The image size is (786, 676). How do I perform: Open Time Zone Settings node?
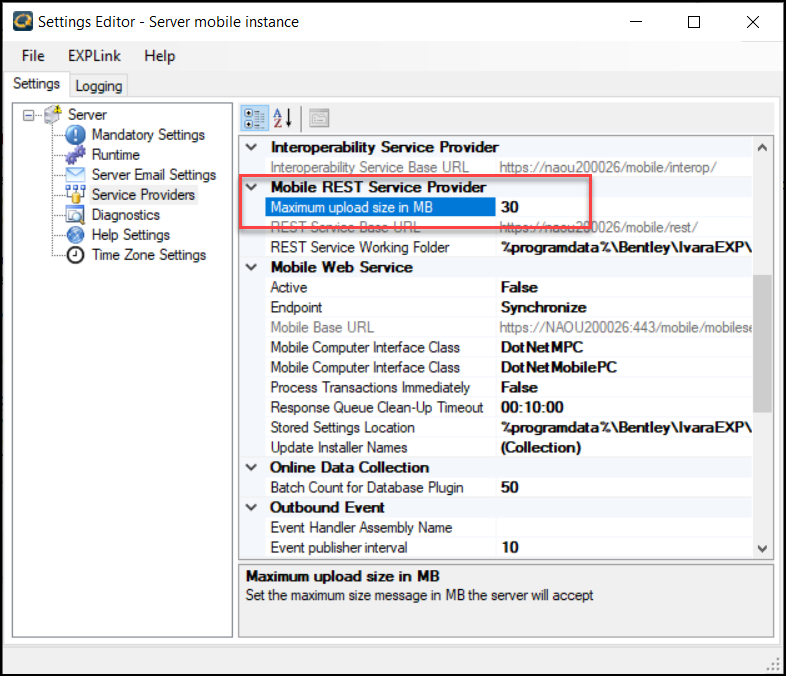pos(149,255)
